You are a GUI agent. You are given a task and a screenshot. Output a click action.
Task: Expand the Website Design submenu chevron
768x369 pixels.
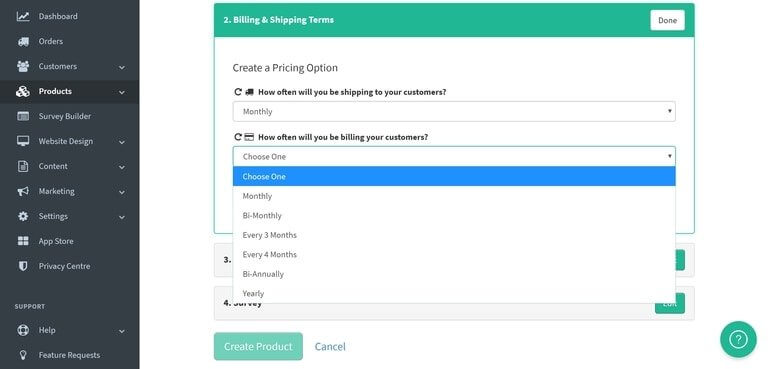(x=121, y=142)
